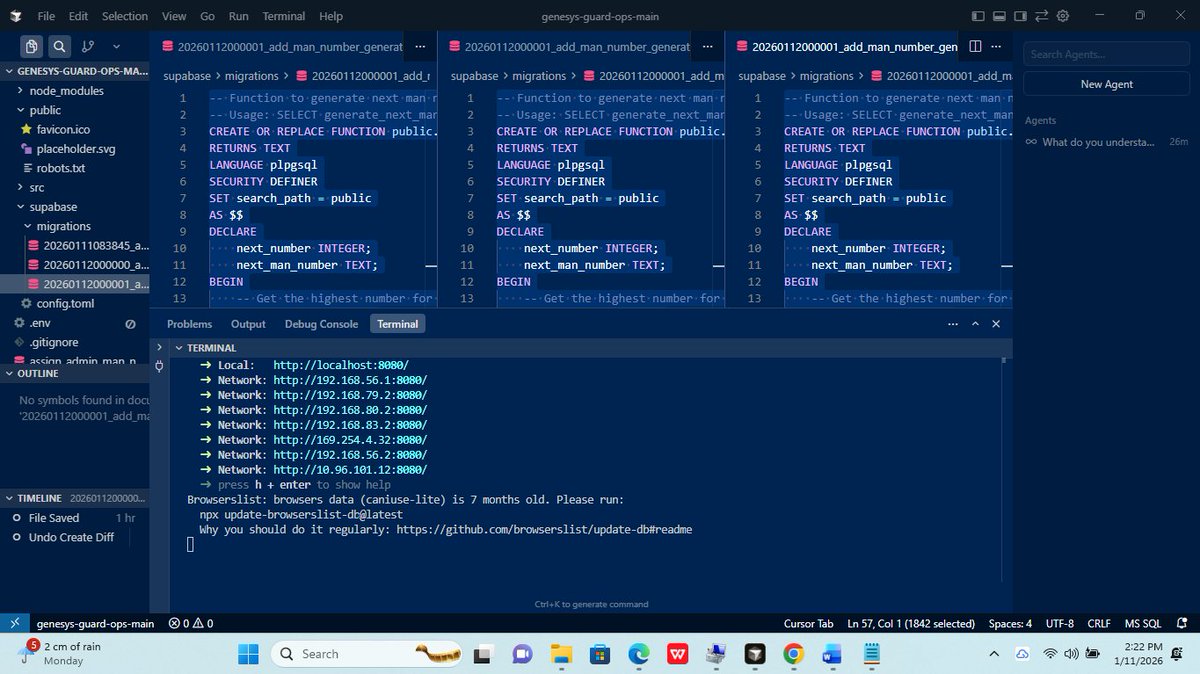This screenshot has width=1200, height=674.
Task: Click the split editor right icon
Action: [975, 46]
